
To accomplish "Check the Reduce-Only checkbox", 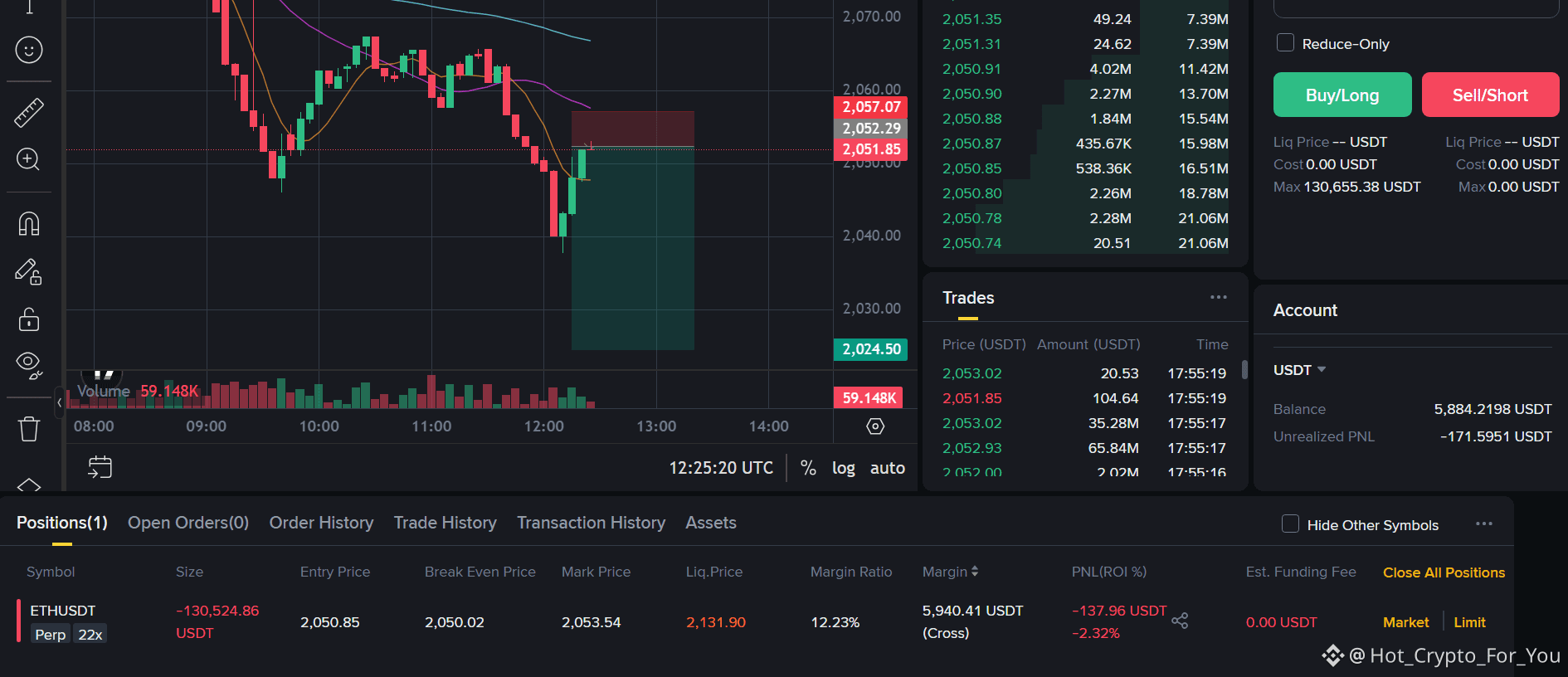I will (x=1285, y=43).
